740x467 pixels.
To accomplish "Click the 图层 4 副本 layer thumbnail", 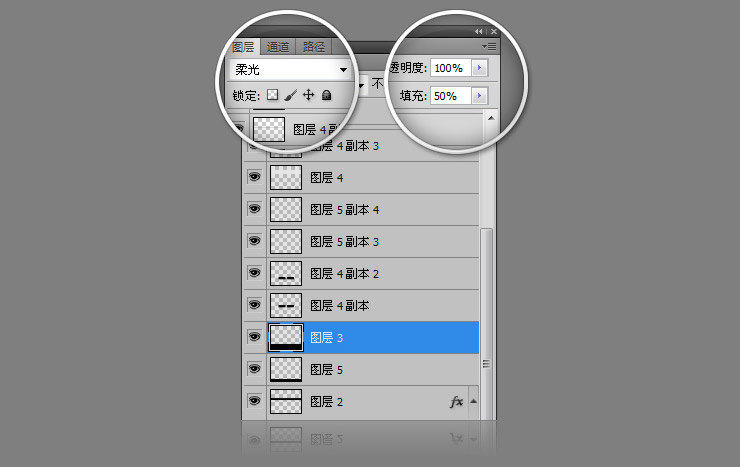I will [287, 305].
